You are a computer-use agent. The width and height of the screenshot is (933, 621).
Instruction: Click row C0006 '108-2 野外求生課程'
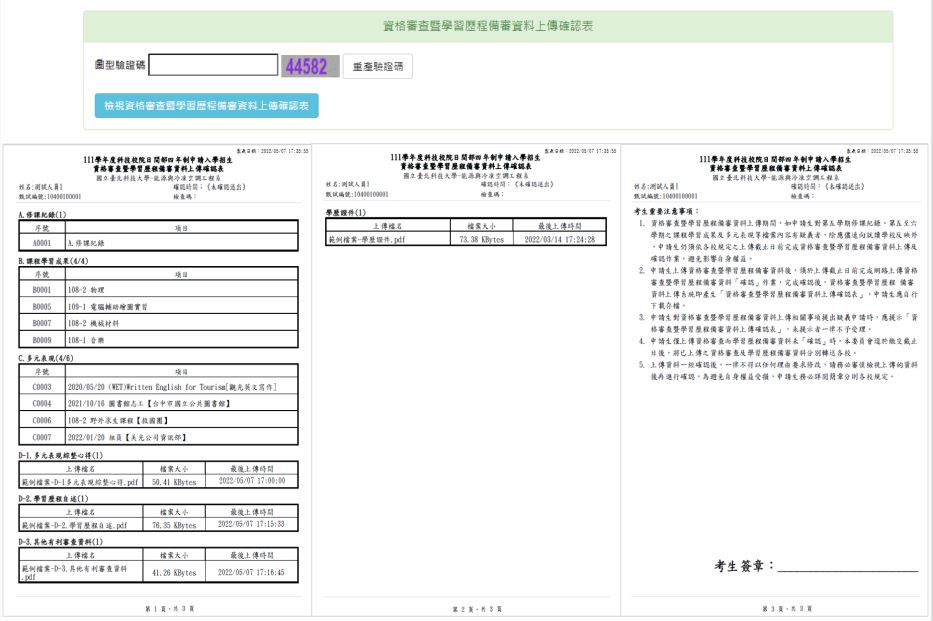coord(158,420)
